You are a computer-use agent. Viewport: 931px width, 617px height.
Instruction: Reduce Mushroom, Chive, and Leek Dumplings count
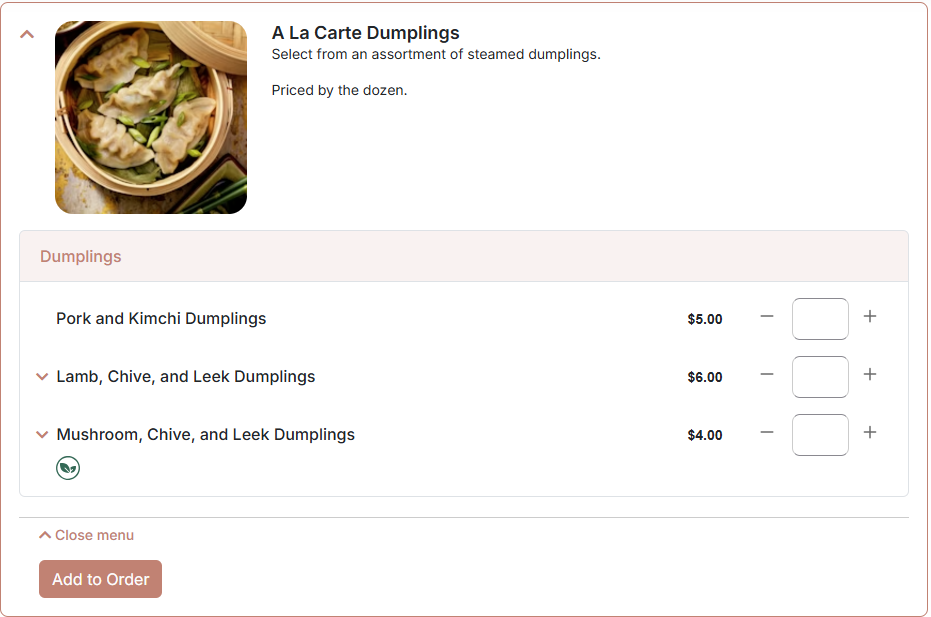(767, 432)
